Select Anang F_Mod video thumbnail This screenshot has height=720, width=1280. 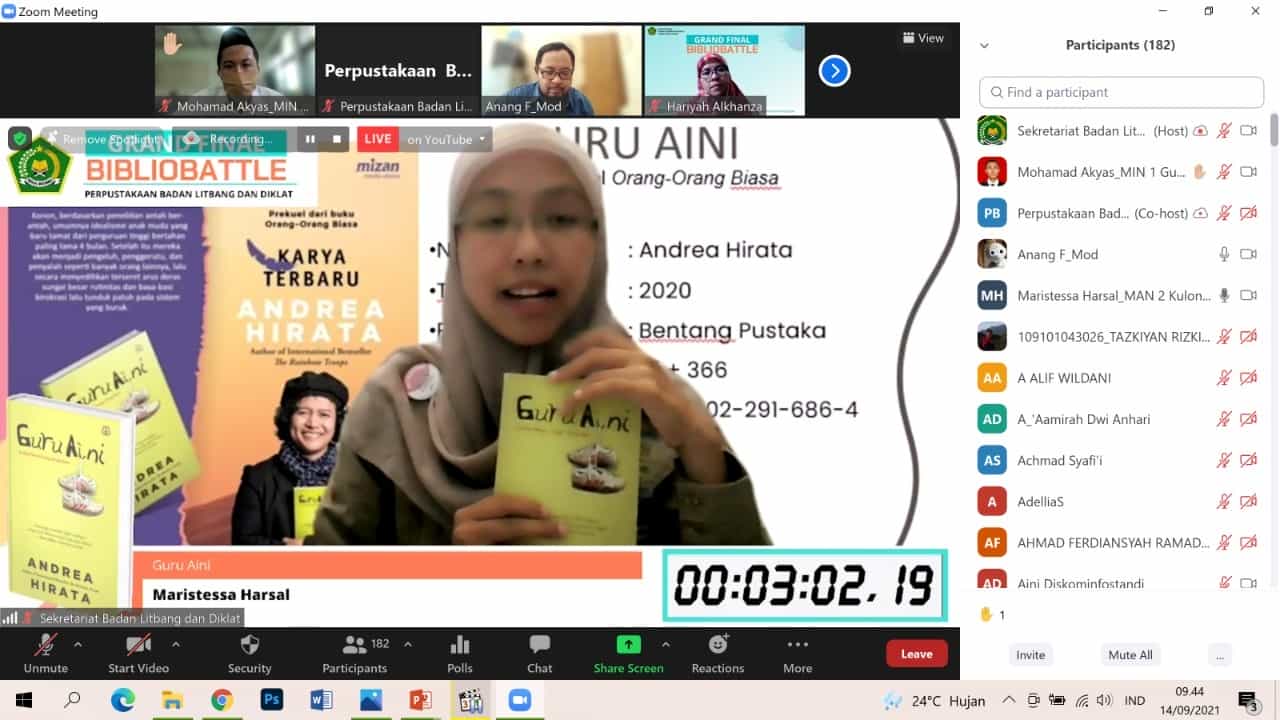561,70
